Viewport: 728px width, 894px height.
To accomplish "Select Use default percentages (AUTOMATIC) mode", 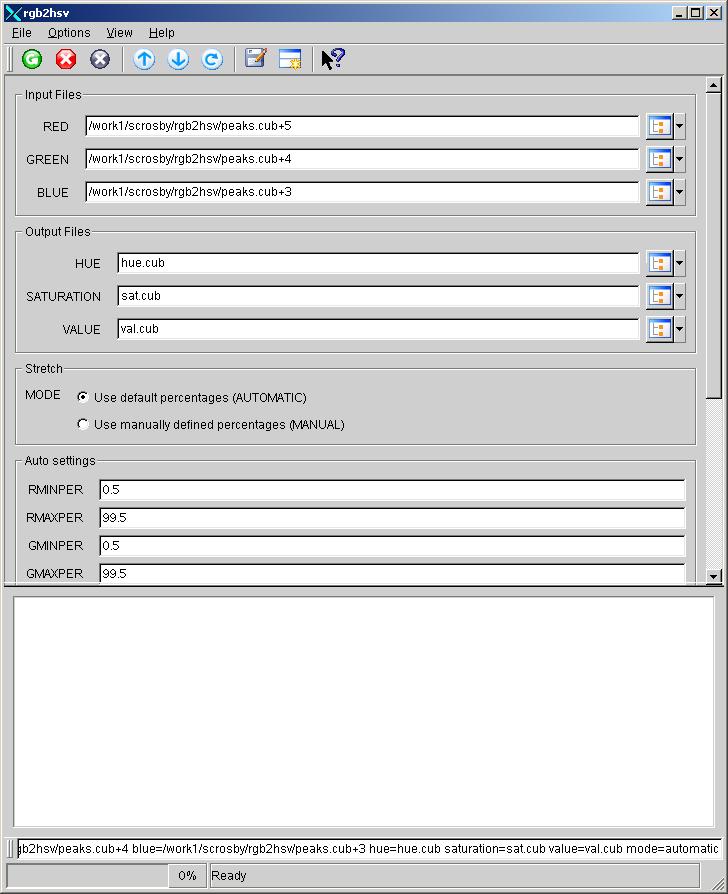I will (x=83, y=397).
